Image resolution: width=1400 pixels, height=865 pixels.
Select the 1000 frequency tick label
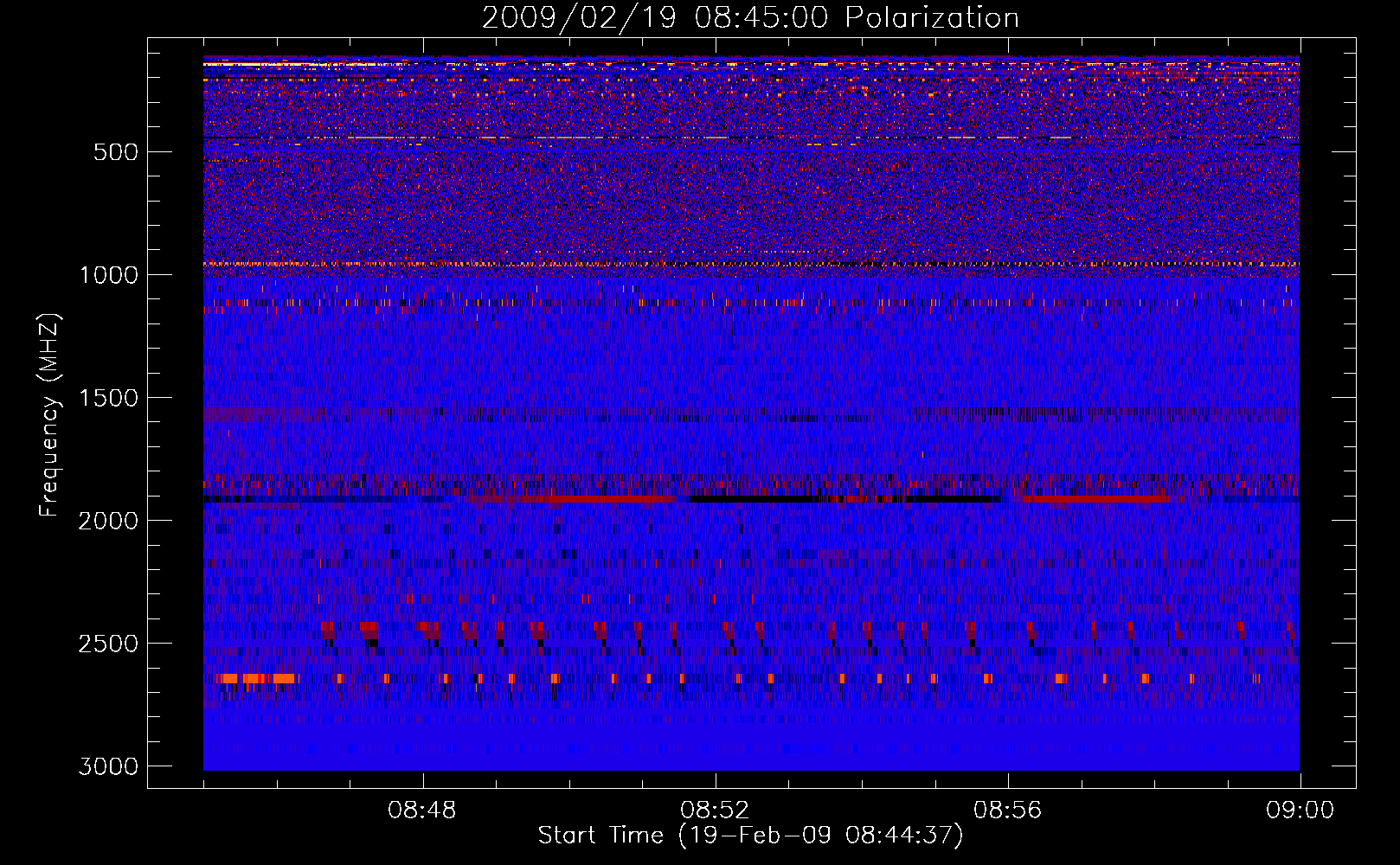(108, 275)
